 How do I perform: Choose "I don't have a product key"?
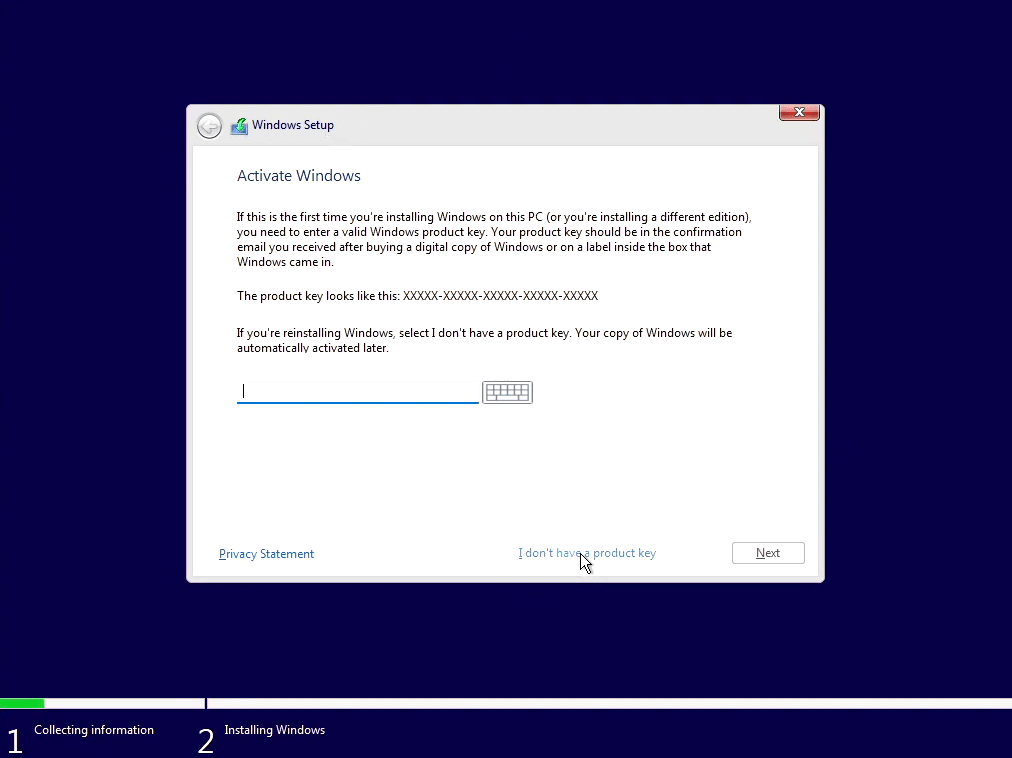click(x=587, y=553)
